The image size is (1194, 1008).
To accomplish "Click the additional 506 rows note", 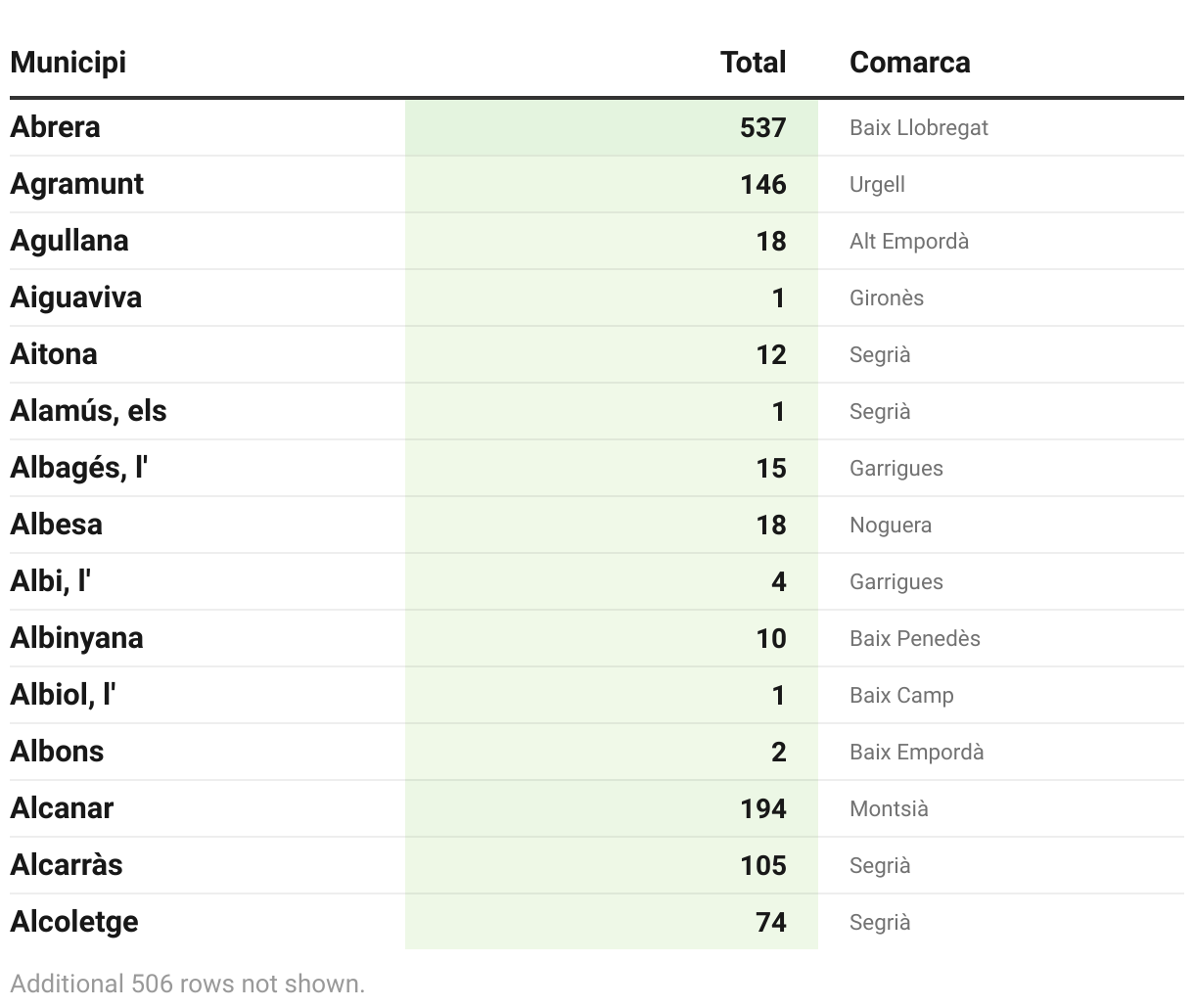I will click(x=187, y=984).
